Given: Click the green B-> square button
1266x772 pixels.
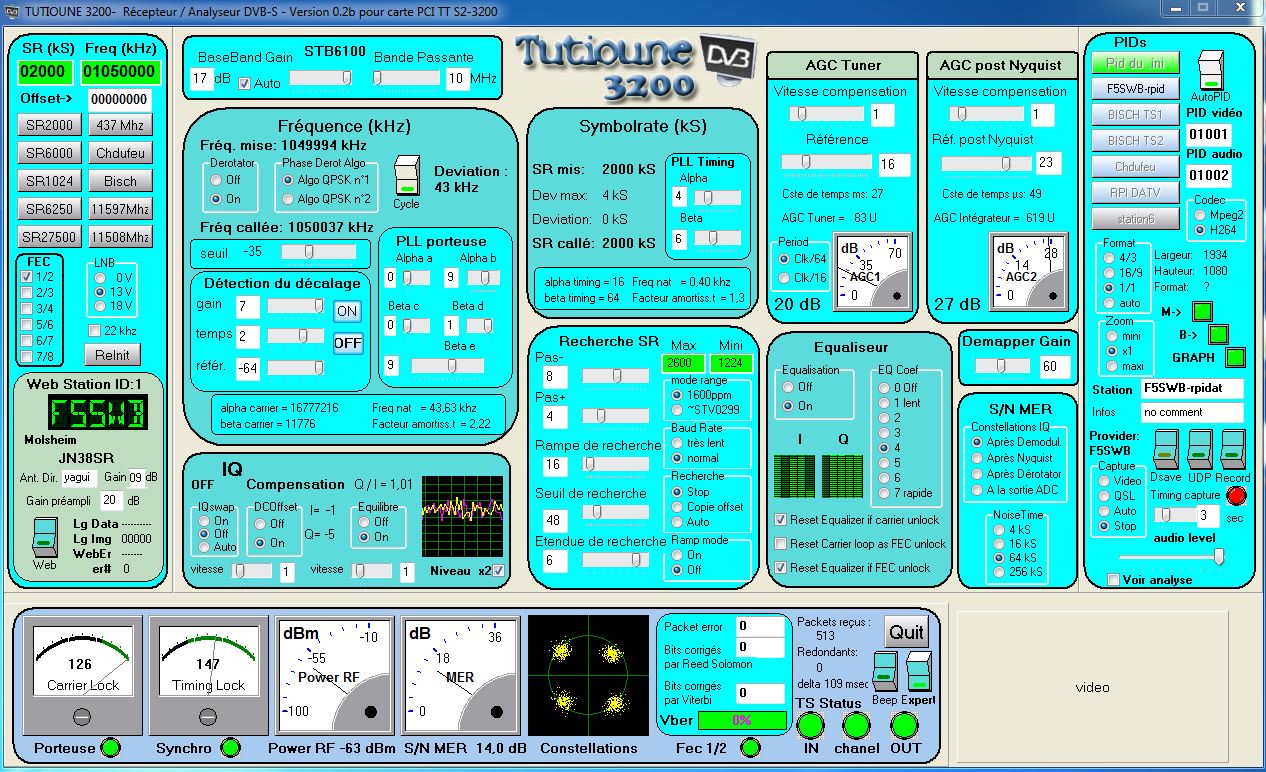Looking at the screenshot, I should [x=1218, y=334].
